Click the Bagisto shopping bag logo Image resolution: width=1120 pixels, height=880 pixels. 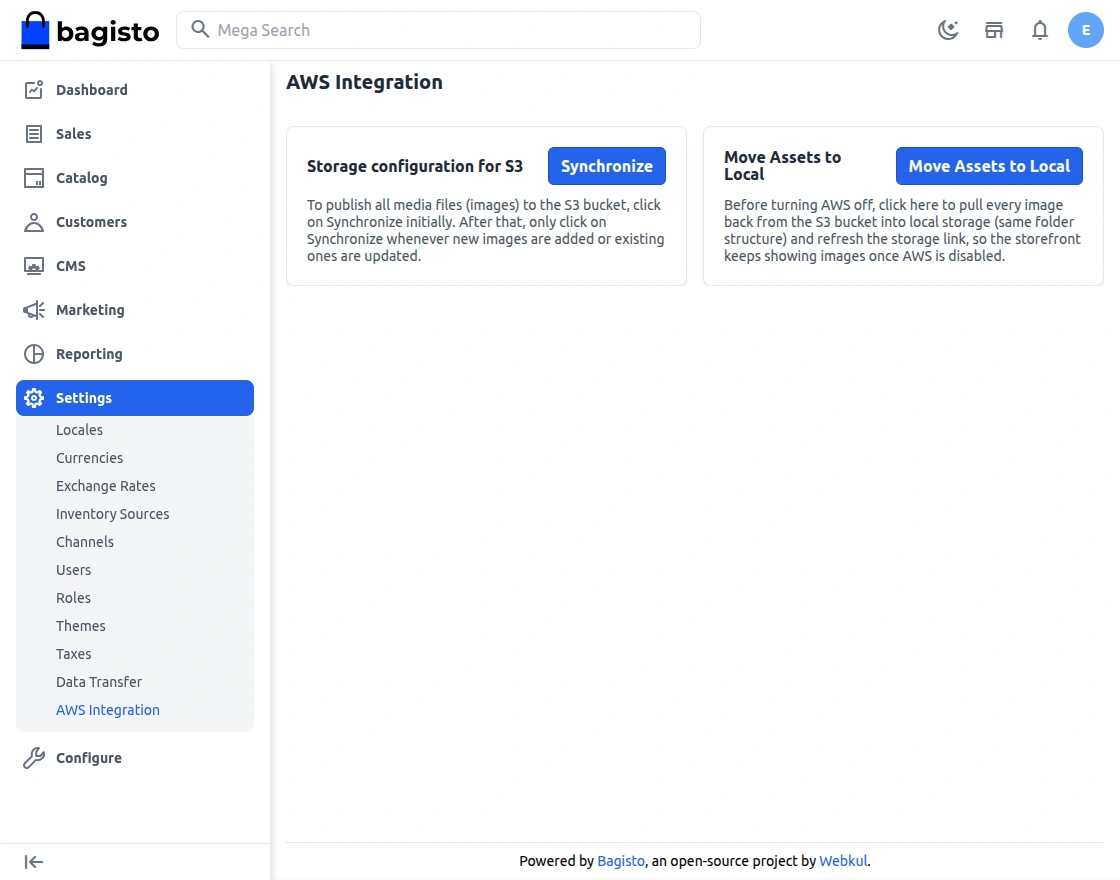pos(35,30)
